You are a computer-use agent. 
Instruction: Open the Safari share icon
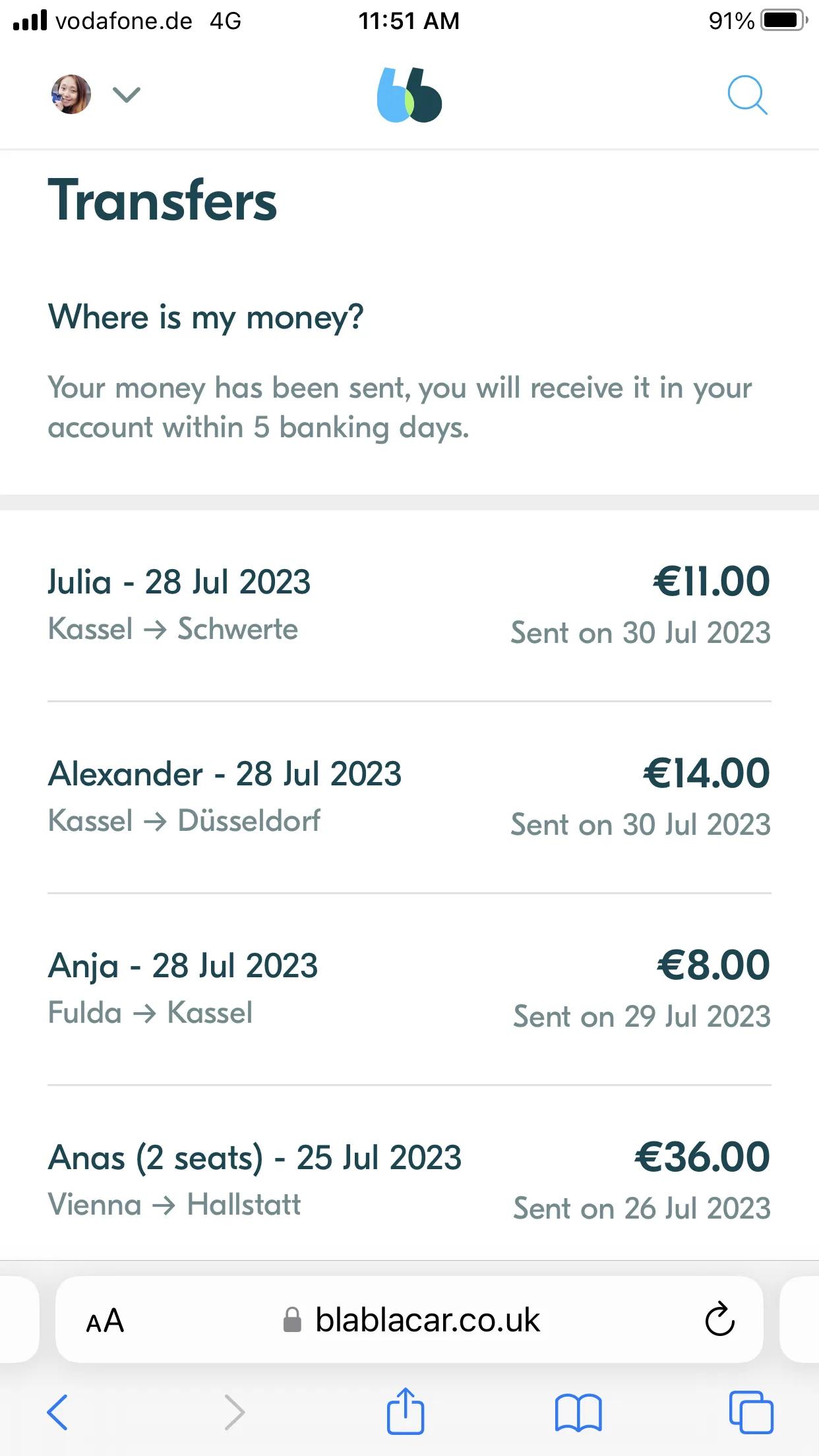pos(405,1410)
